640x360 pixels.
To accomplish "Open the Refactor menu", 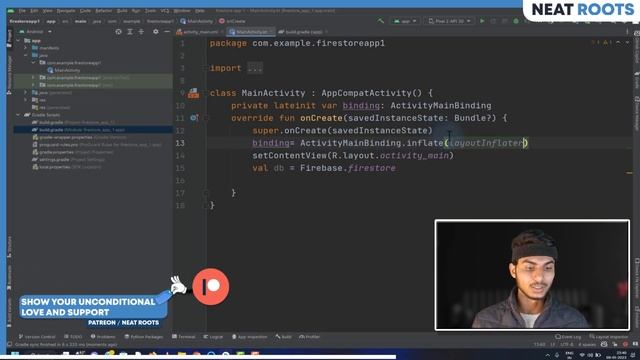I will pos(104,11).
